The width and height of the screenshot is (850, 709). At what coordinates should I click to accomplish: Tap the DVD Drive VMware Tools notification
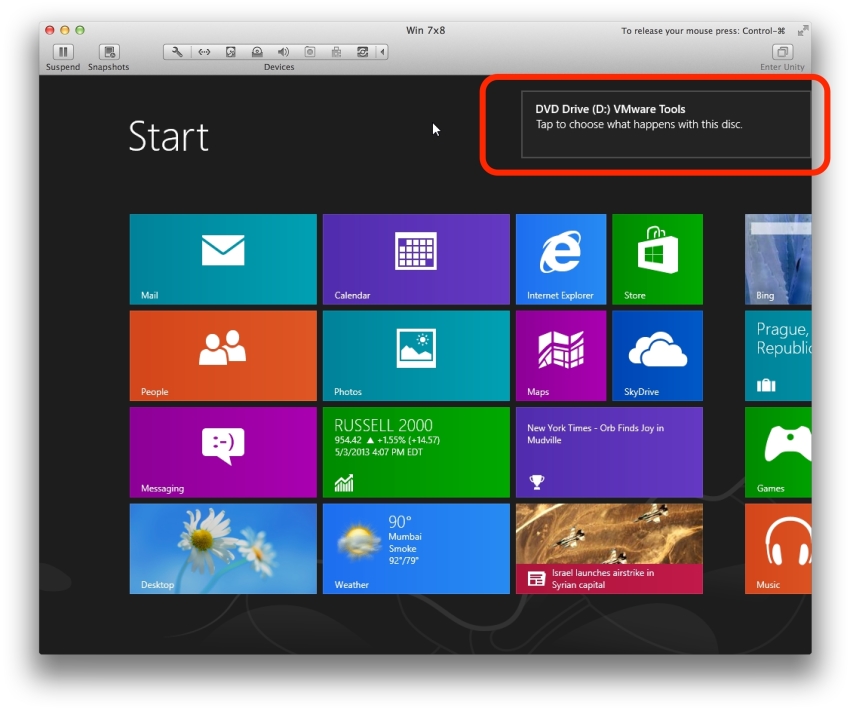click(665, 125)
